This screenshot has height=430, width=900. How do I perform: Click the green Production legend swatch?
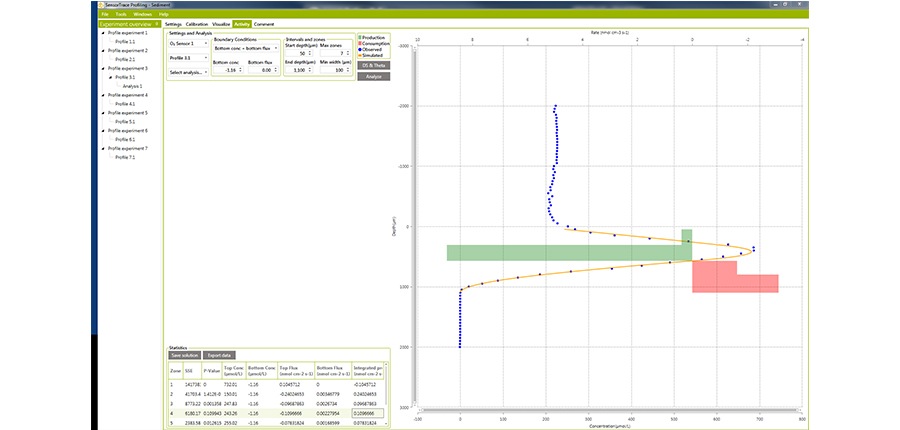360,37
